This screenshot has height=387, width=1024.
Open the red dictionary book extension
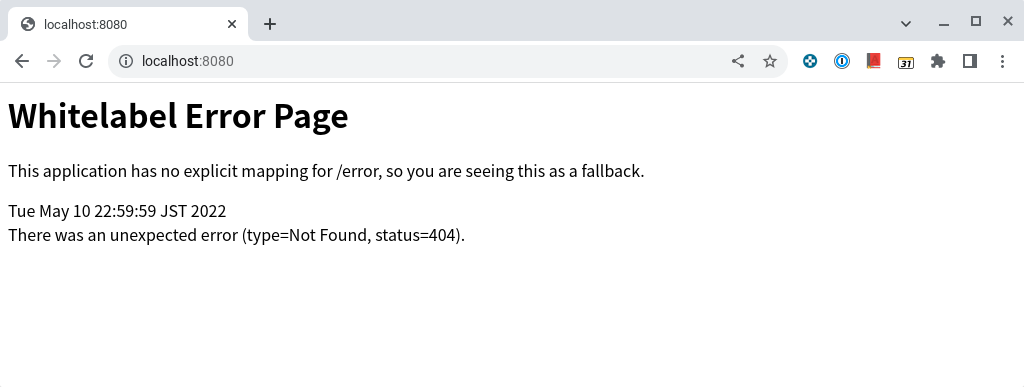point(874,61)
